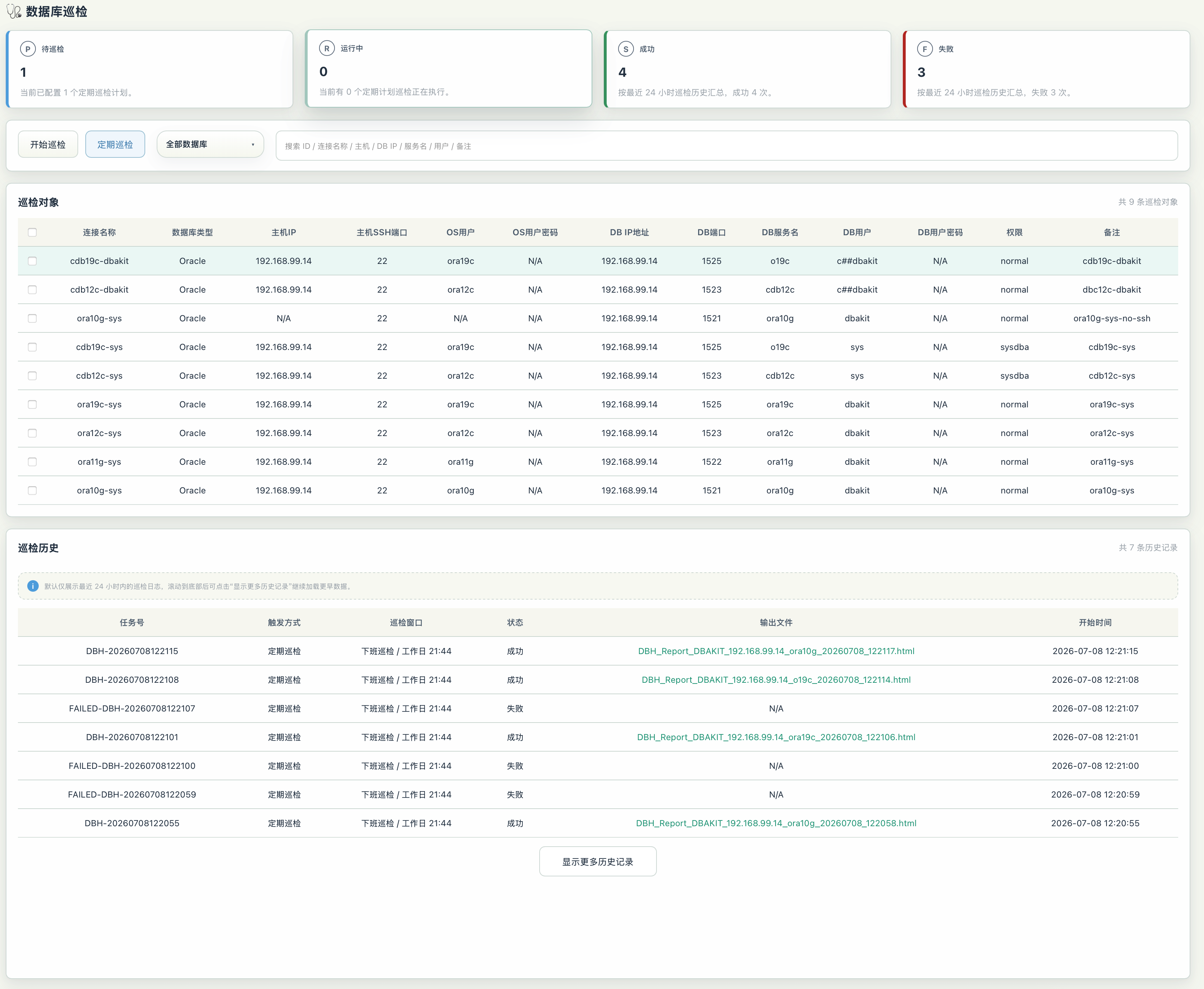The image size is (1204, 989).
Task: Click 显示更多历史记录 button
Action: [598, 861]
